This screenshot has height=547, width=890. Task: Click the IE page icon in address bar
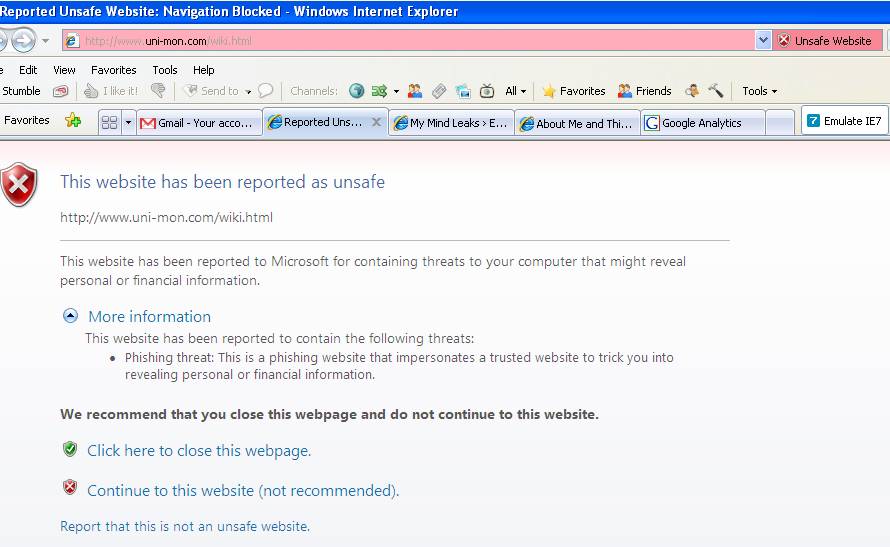tap(72, 41)
